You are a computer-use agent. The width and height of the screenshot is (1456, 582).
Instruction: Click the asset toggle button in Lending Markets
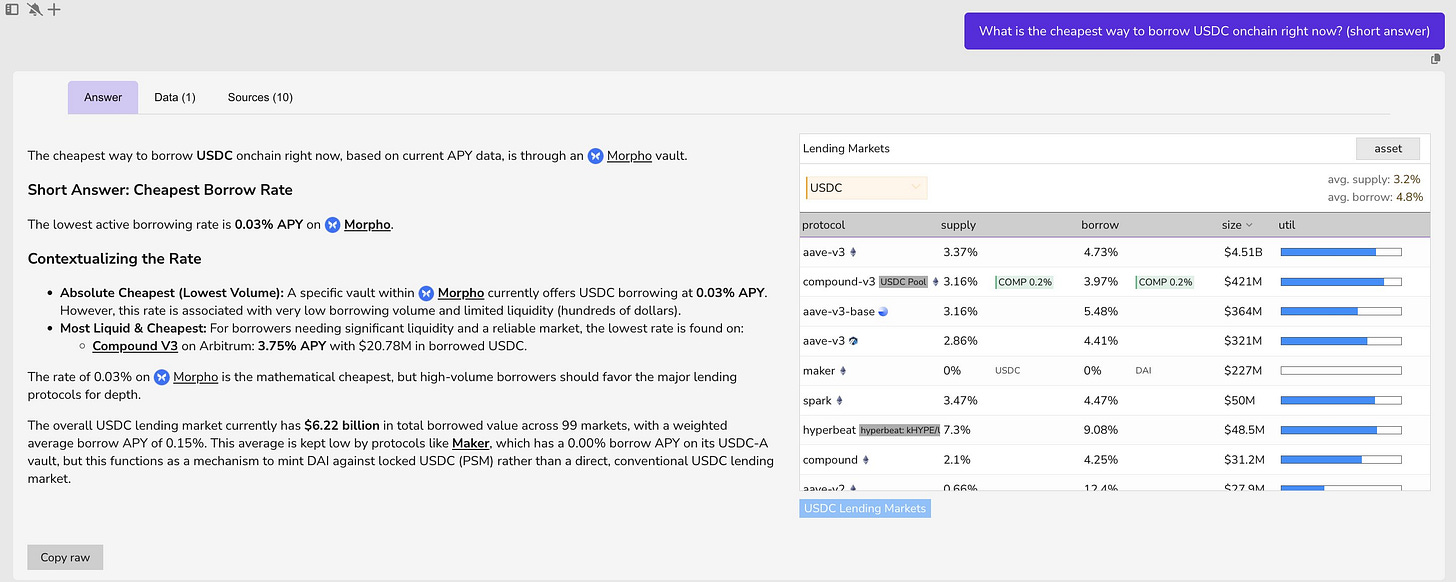1387,149
